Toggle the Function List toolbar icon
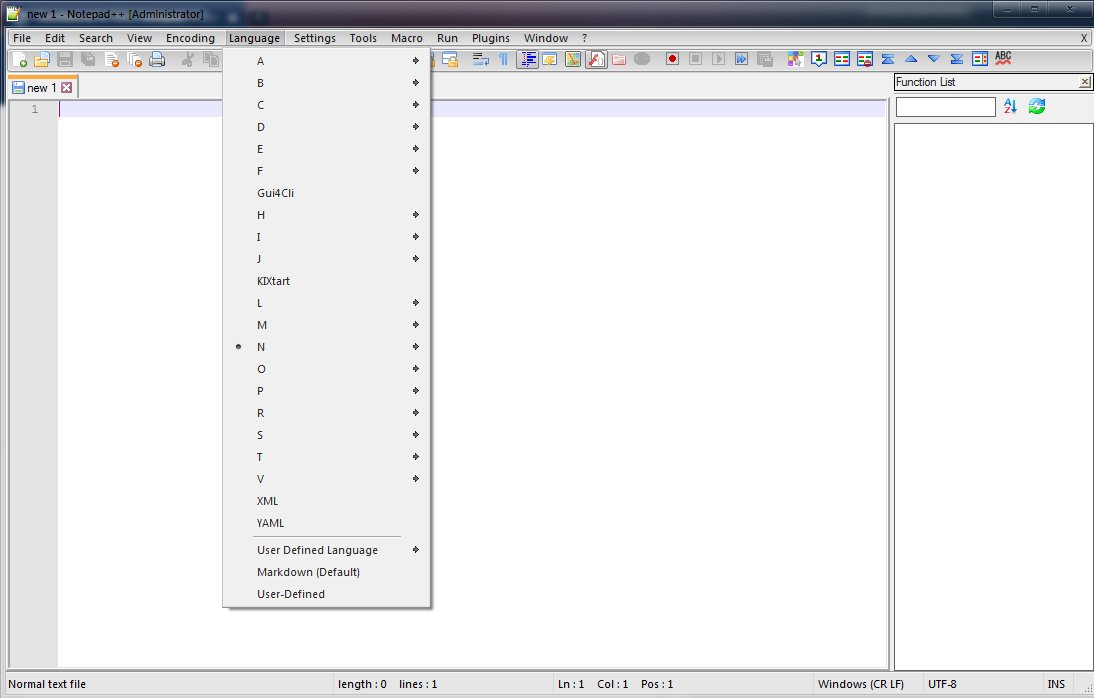Image resolution: width=1094 pixels, height=698 pixels. tap(596, 59)
